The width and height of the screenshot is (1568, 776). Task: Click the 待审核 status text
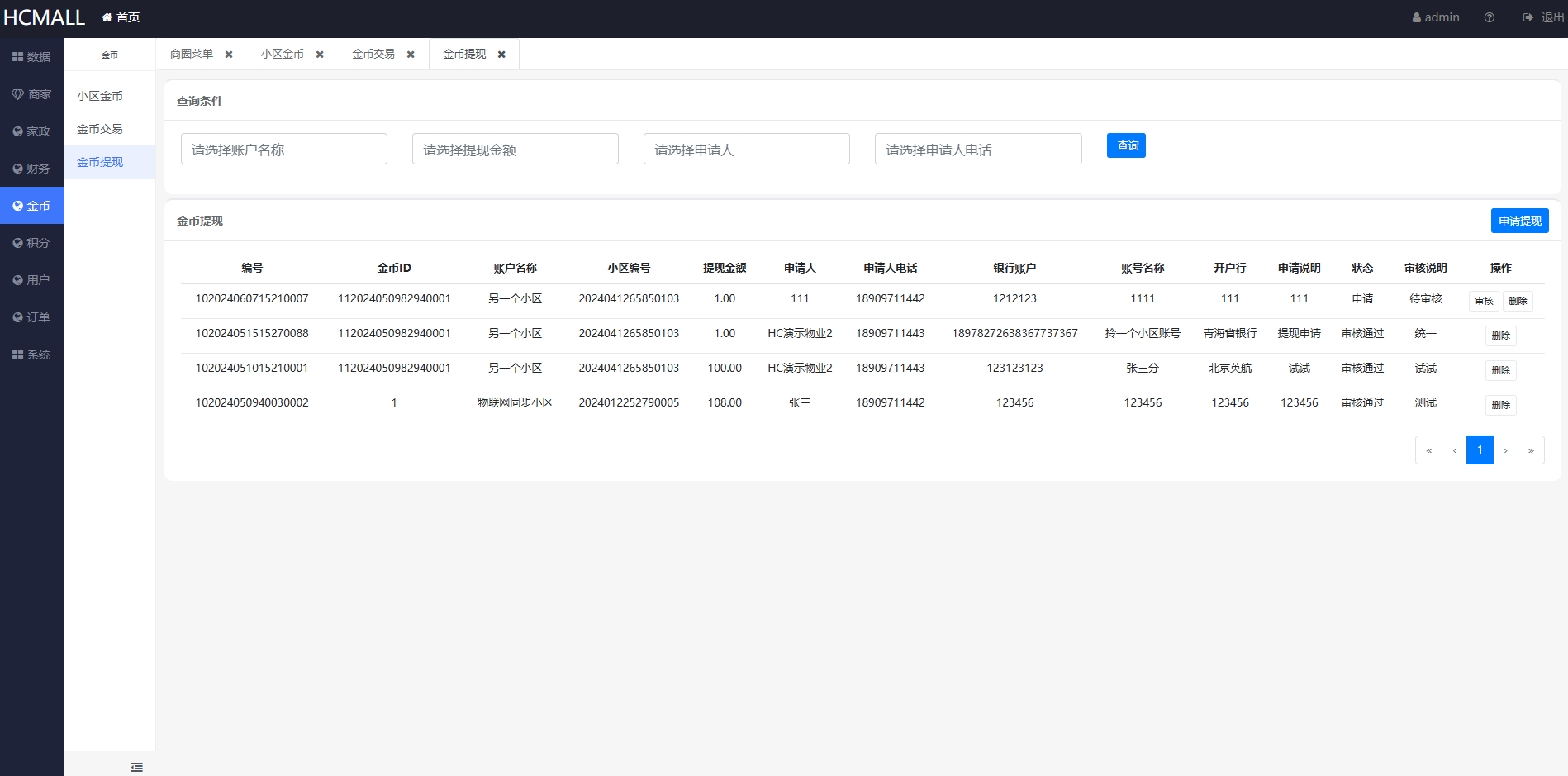pyautogui.click(x=1425, y=298)
